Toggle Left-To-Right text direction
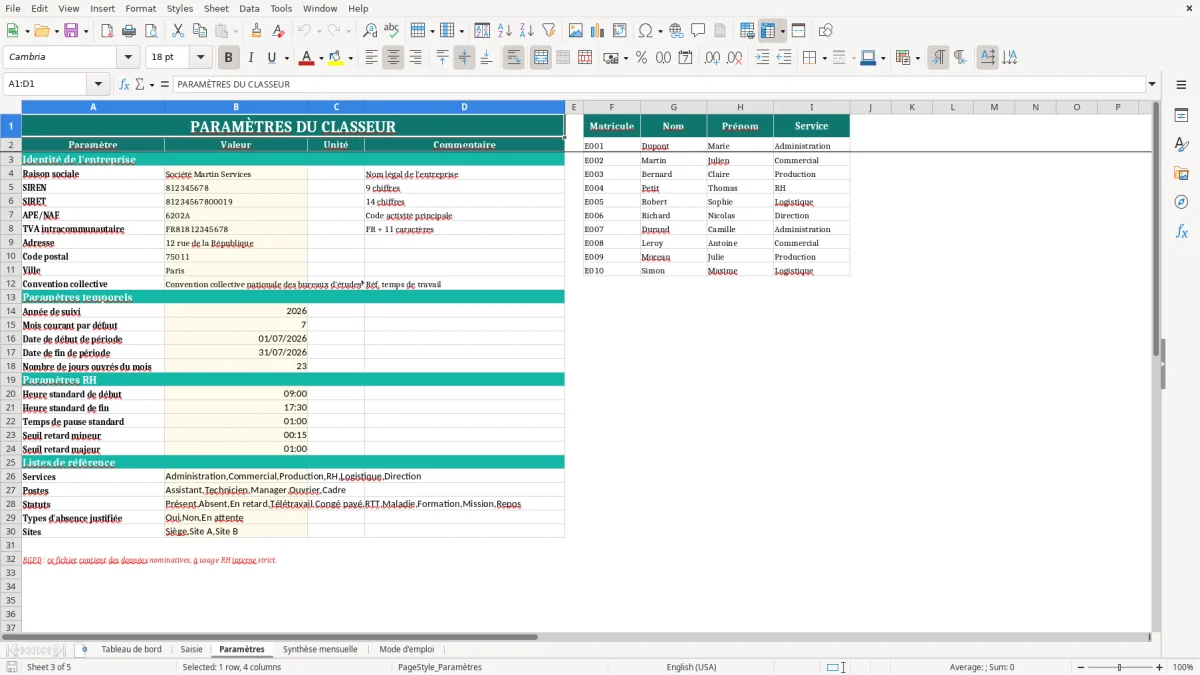1200x675 pixels. (x=938, y=58)
